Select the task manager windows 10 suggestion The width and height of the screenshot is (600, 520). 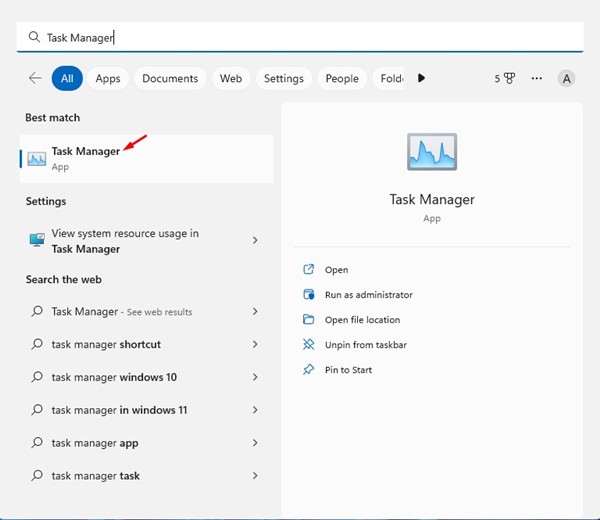click(x=147, y=377)
